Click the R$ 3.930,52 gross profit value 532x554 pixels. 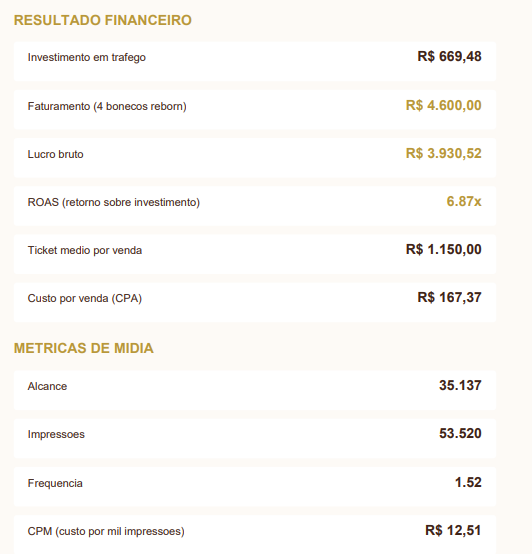coord(443,153)
